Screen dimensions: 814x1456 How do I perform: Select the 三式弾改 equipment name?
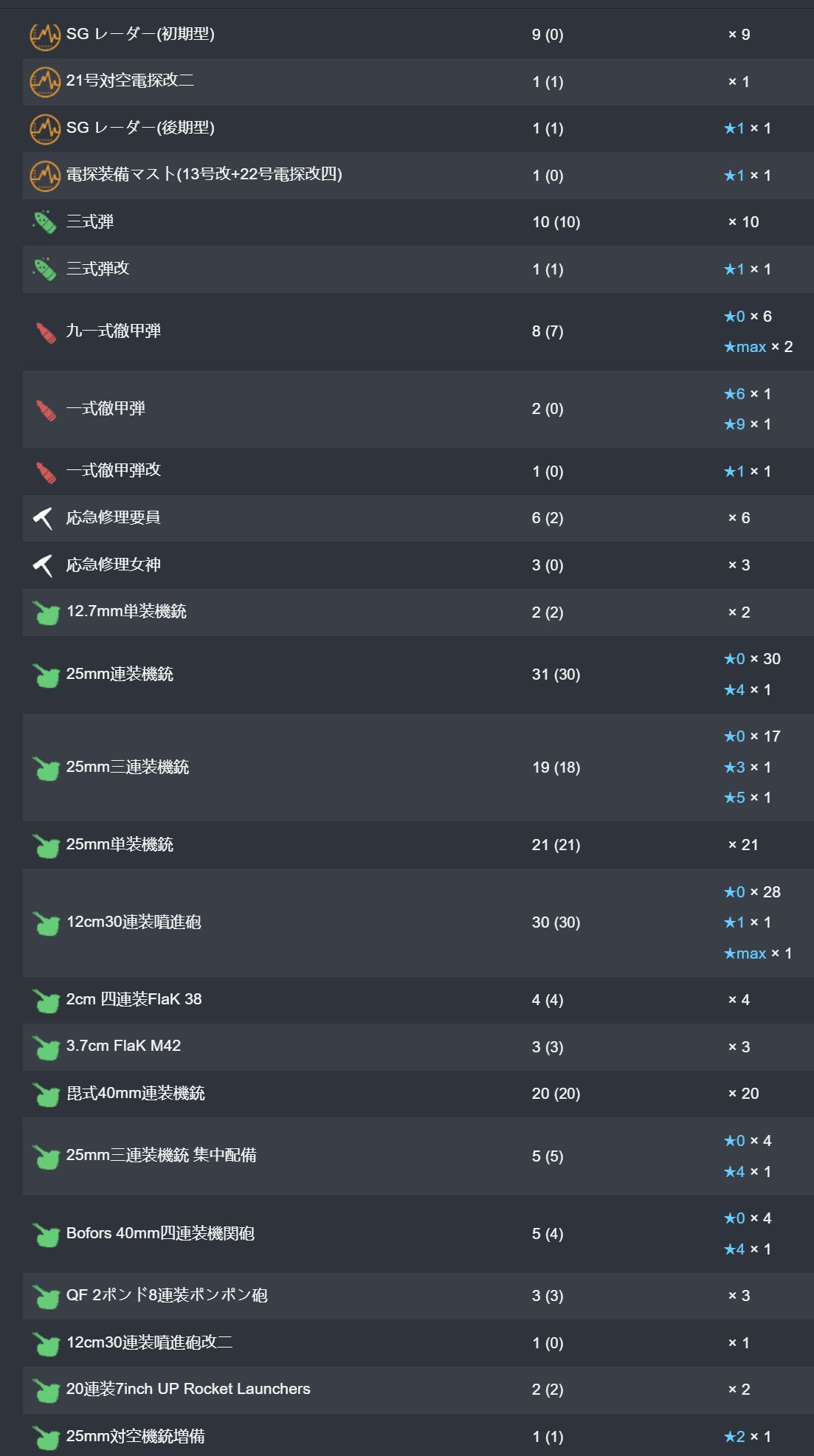(97, 269)
